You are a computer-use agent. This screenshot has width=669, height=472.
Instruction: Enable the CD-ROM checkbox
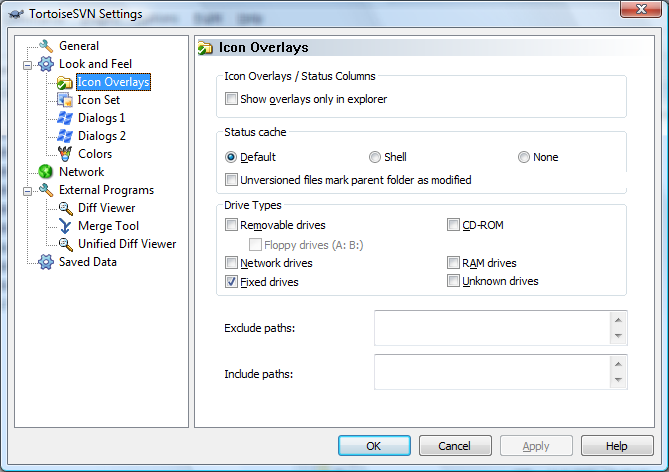[453, 225]
